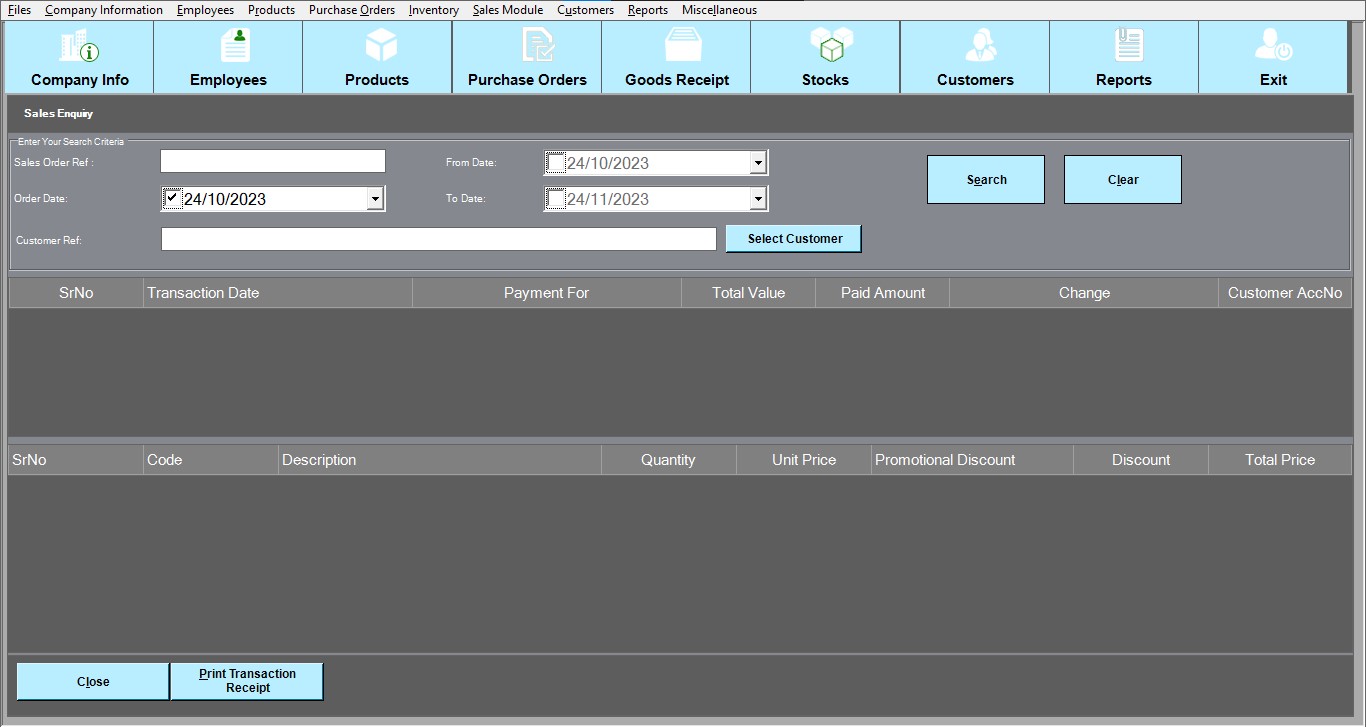The width and height of the screenshot is (1366, 727).
Task: Uncheck the Order Date checkbox
Action: tap(172, 199)
